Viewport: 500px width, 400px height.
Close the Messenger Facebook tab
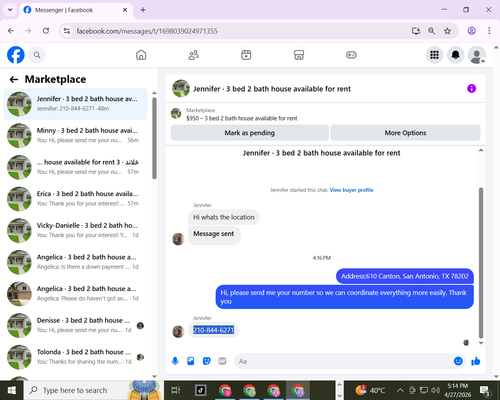pyautogui.click(x=125, y=10)
